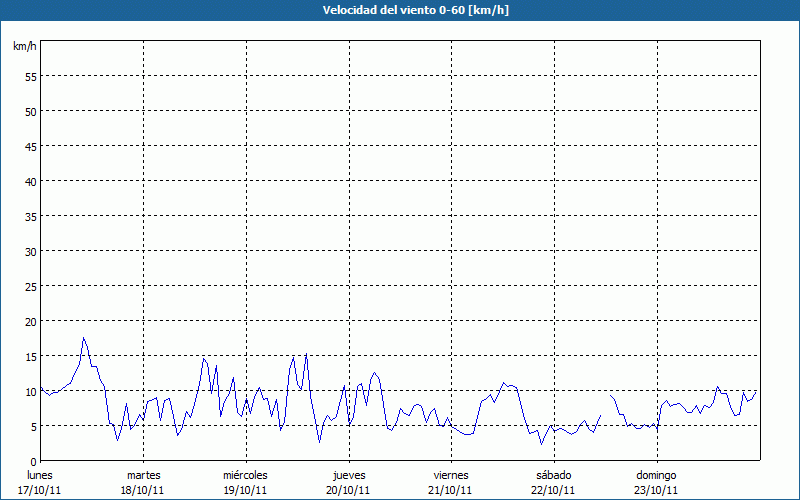Click the 40 y-axis tick label
The height and width of the screenshot is (500, 800).
(30, 181)
